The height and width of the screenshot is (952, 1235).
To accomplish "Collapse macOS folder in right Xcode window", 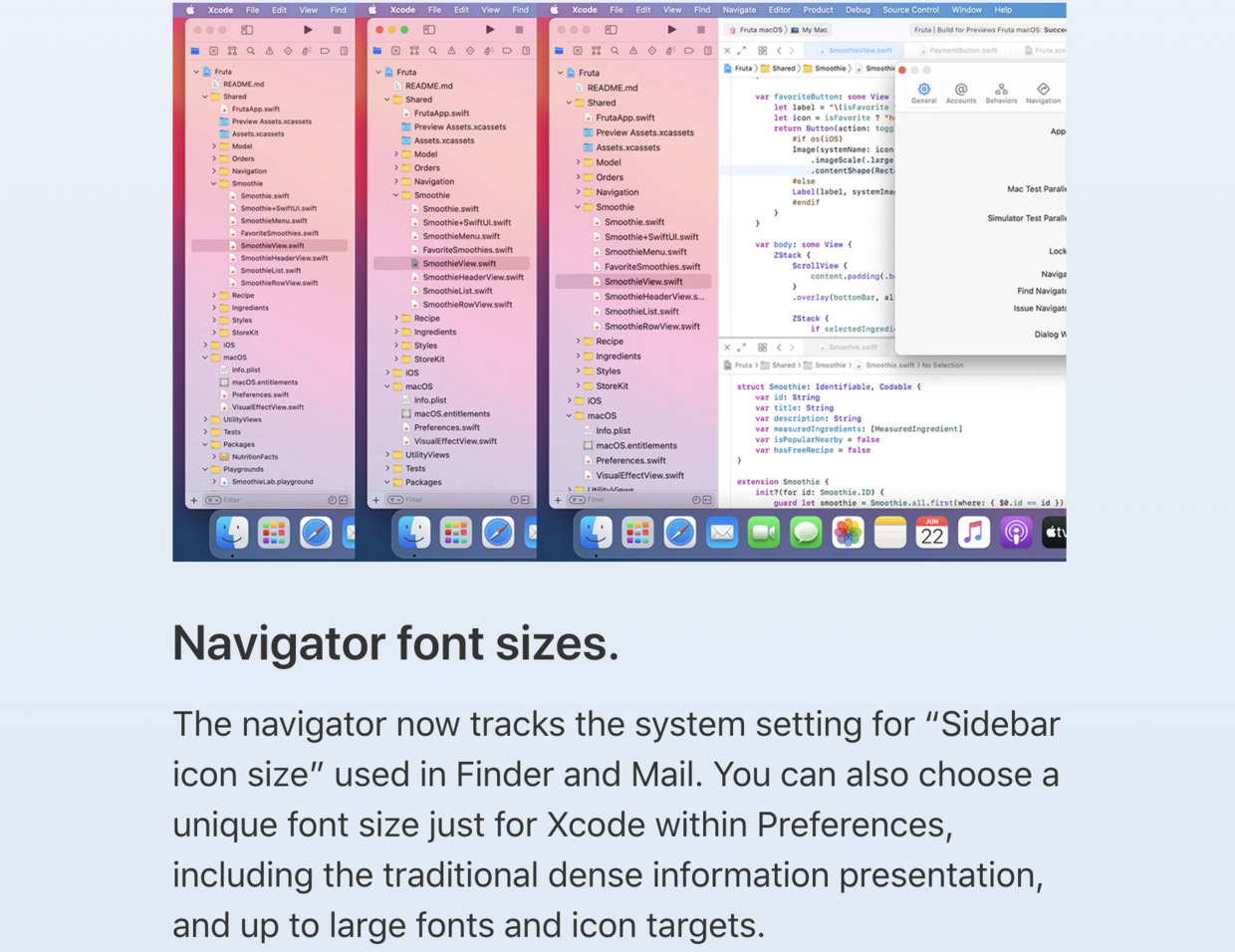I will click(x=569, y=416).
